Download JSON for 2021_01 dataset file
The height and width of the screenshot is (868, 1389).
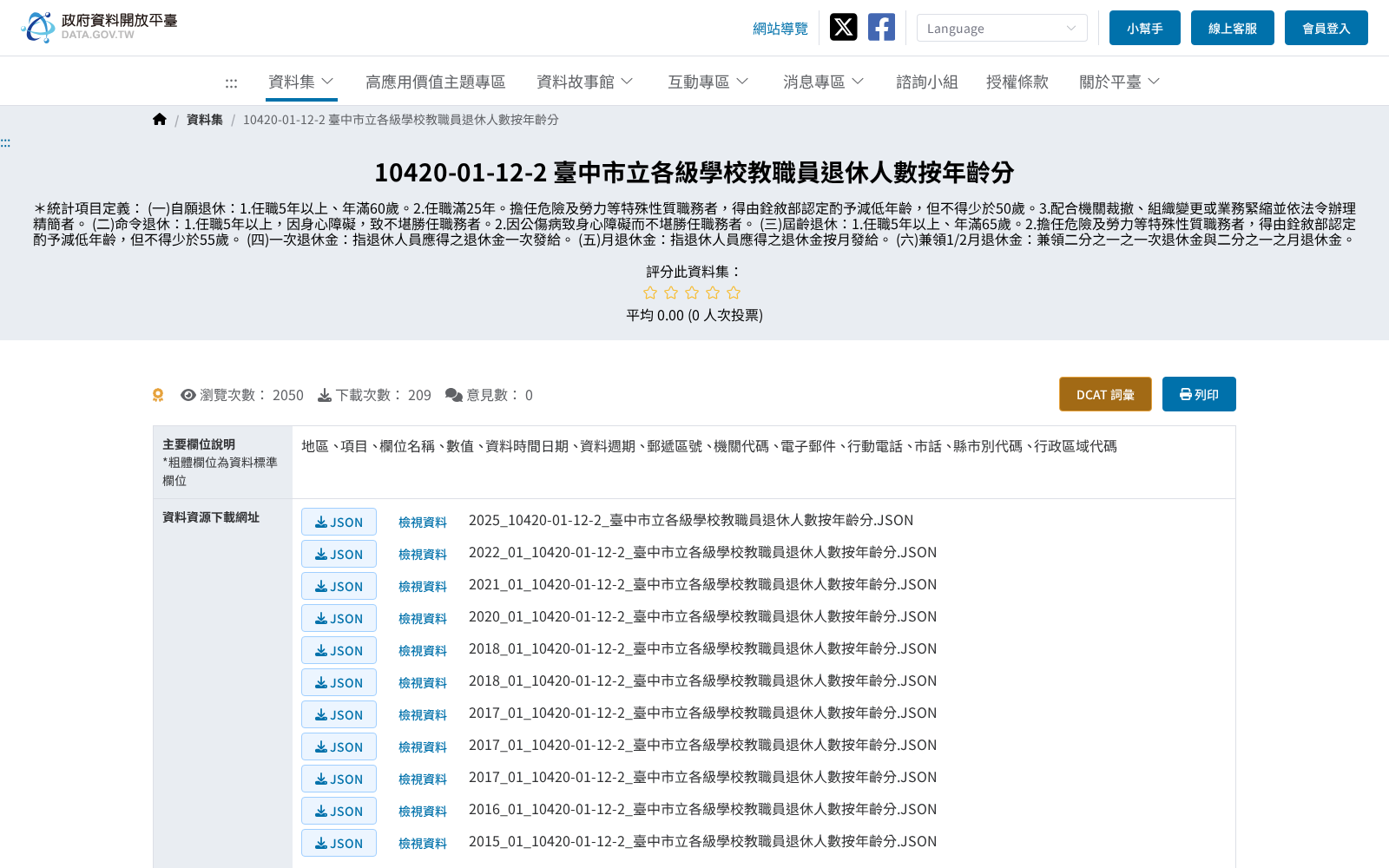(339, 586)
